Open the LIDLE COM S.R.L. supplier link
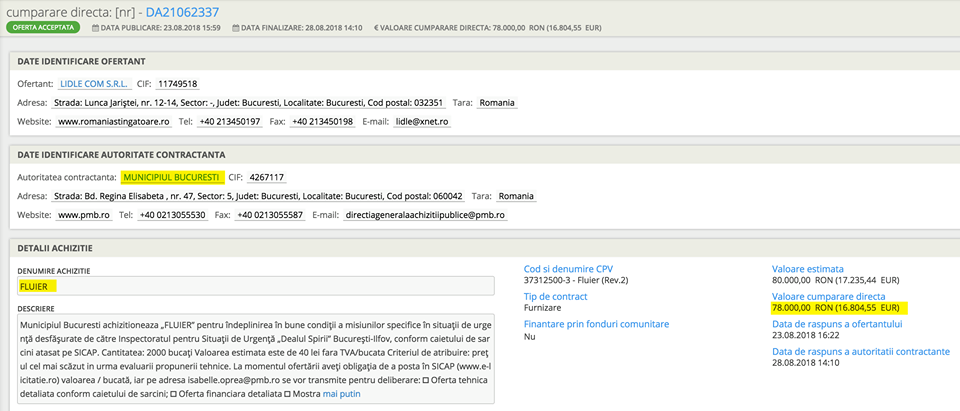960x411 pixels. pos(94,84)
